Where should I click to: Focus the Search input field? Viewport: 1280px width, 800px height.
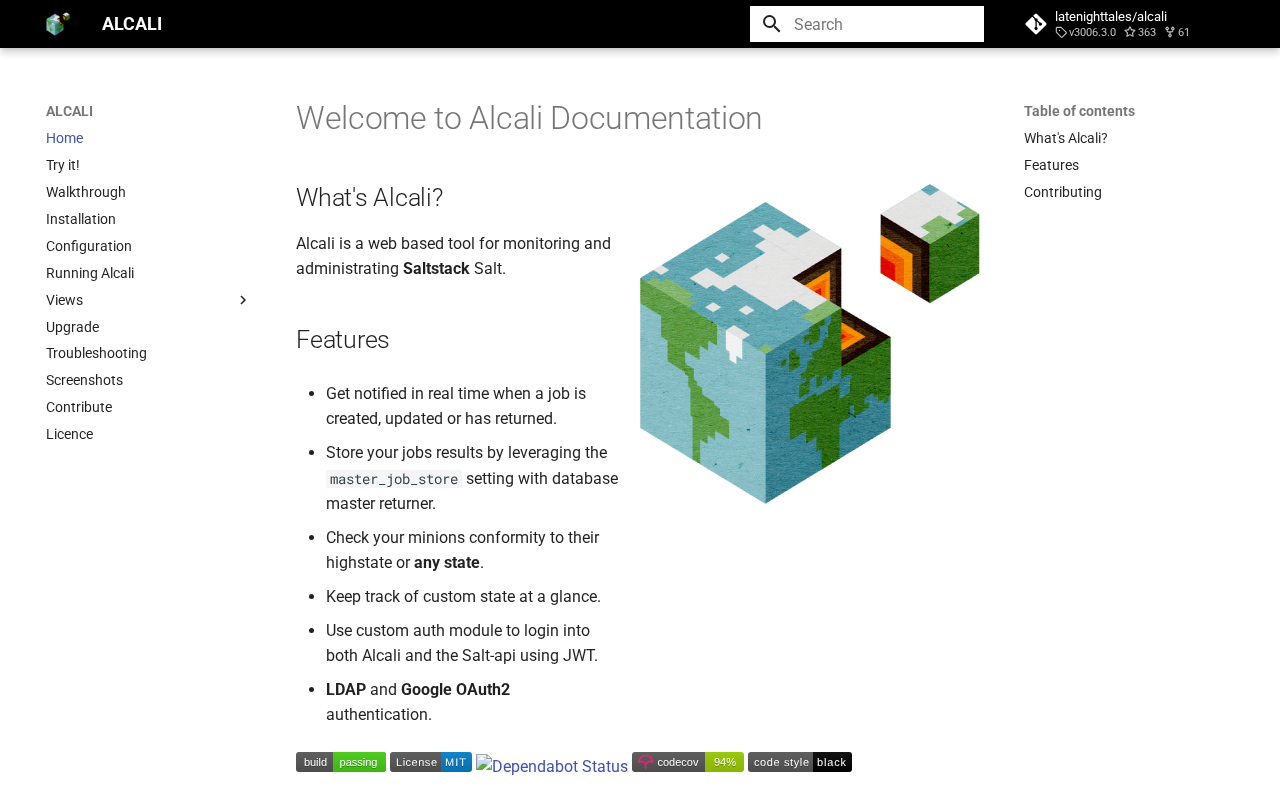[x=867, y=24]
